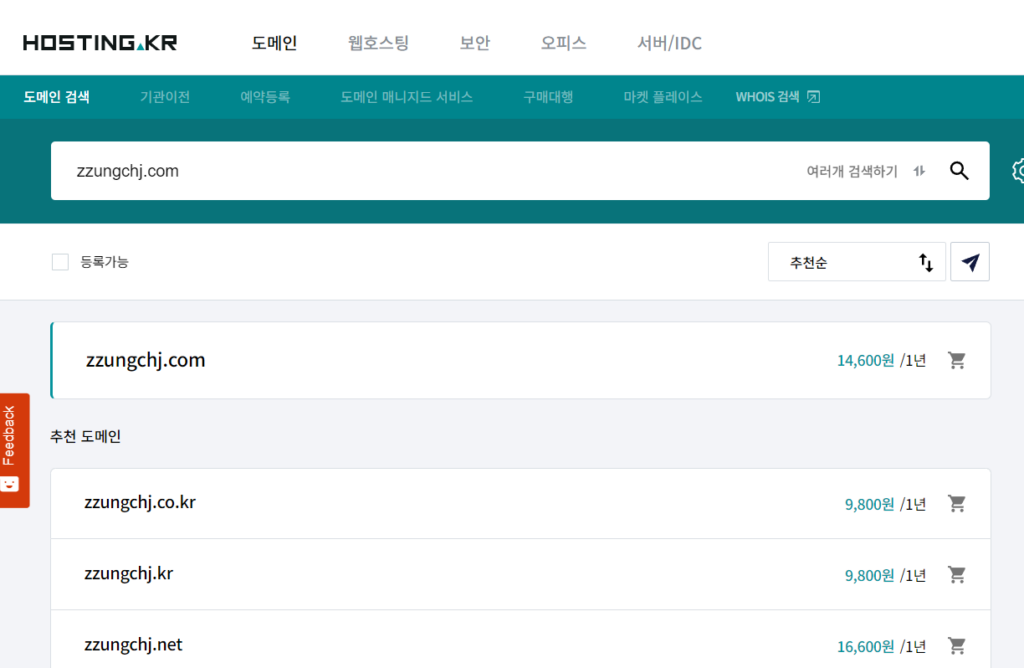Add zzungchj.com to the cart
1024x668 pixels.
pyautogui.click(x=957, y=360)
